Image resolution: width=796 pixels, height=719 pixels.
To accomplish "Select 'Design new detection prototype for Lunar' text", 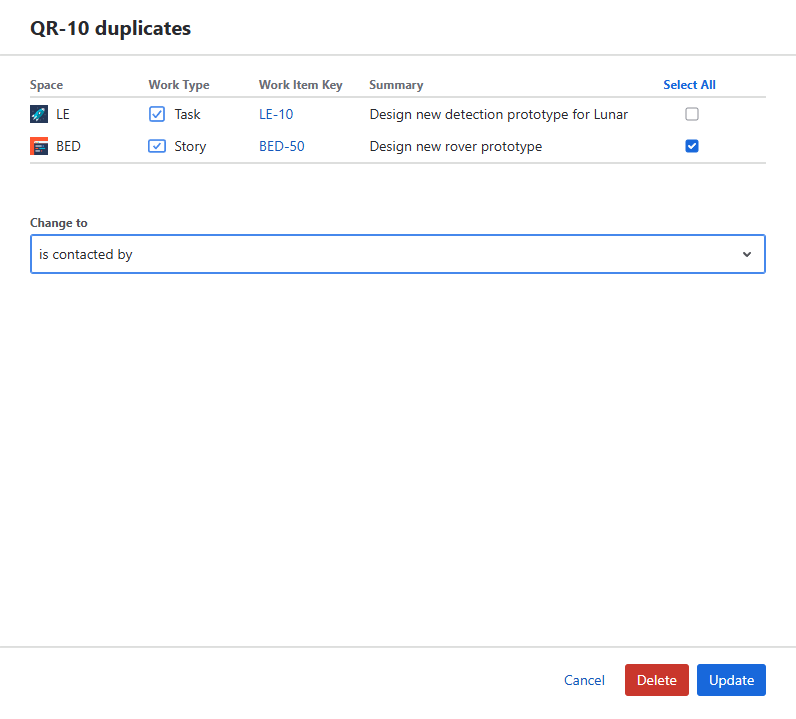I will click(x=499, y=114).
